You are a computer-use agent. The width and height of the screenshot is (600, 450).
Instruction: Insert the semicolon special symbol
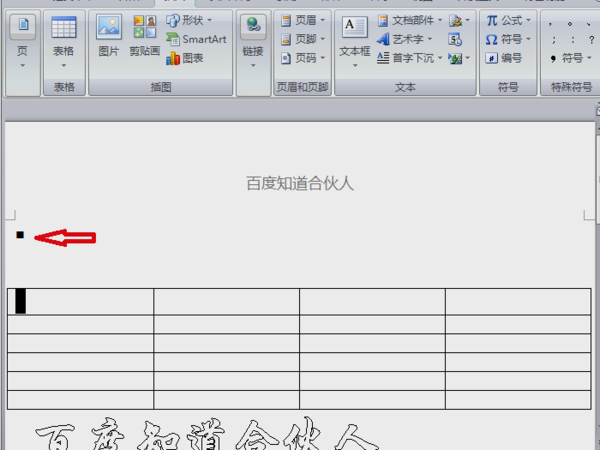click(x=554, y=40)
